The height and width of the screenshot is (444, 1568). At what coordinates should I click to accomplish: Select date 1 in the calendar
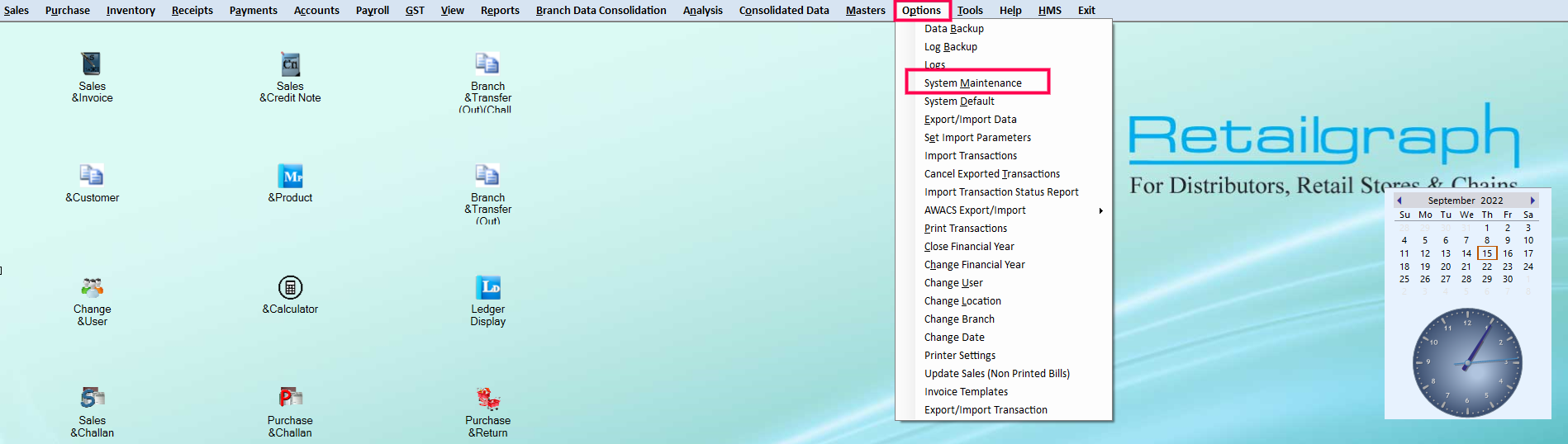pyautogui.click(x=1487, y=228)
